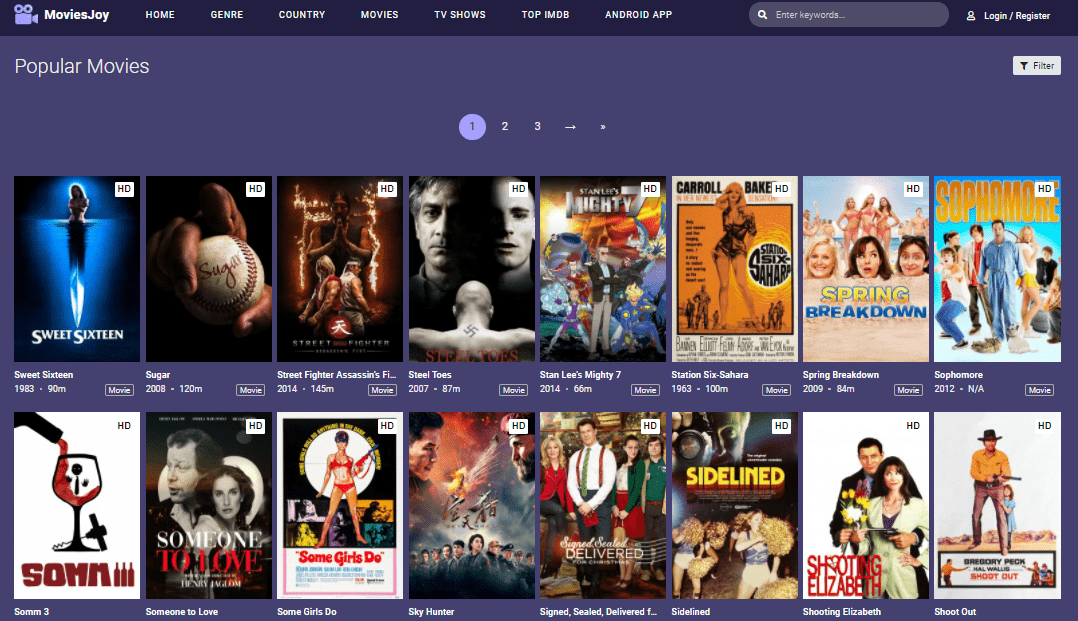Click the Spring Breakdown title link
This screenshot has width=1078, height=621.
pos(841,375)
